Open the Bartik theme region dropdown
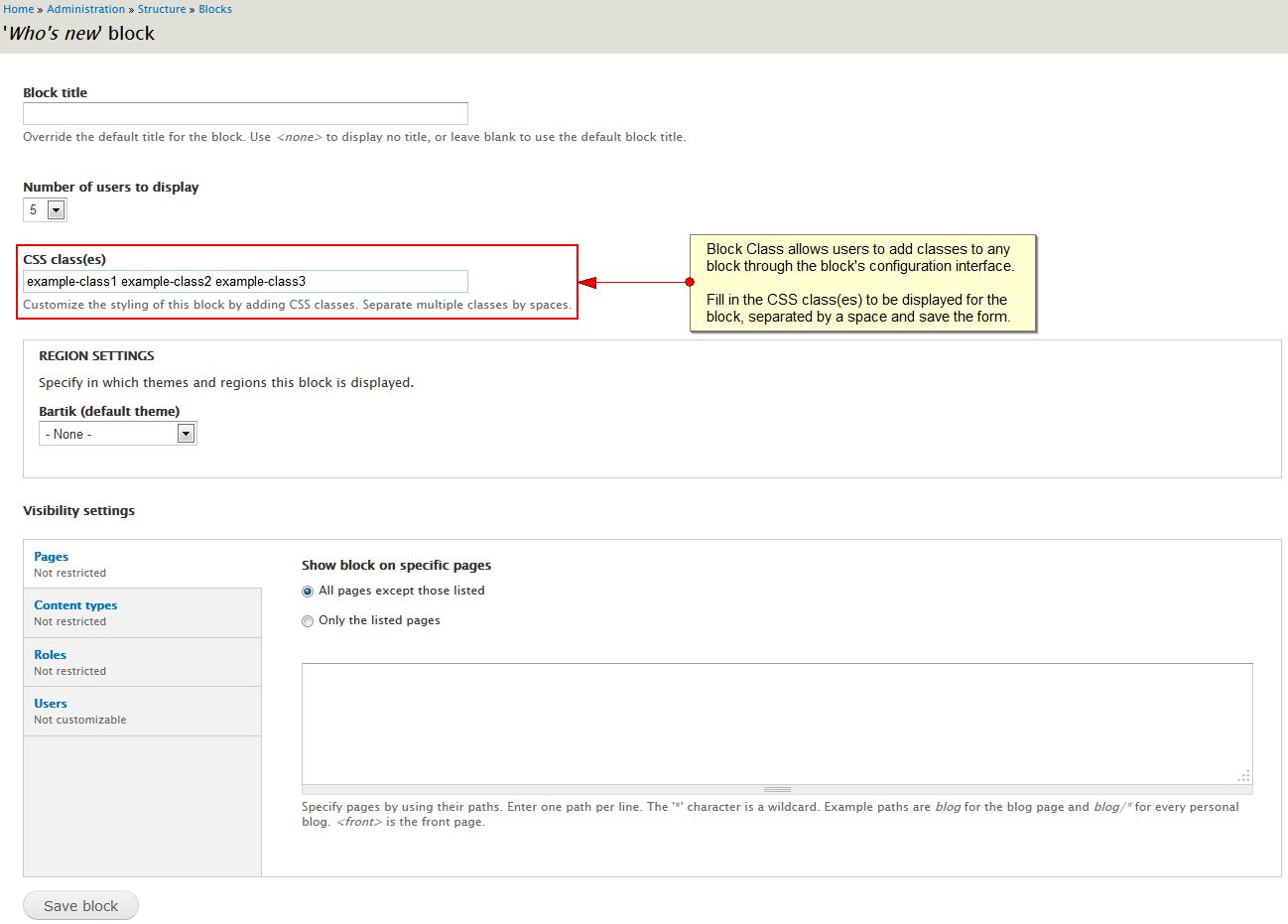 pyautogui.click(x=117, y=434)
